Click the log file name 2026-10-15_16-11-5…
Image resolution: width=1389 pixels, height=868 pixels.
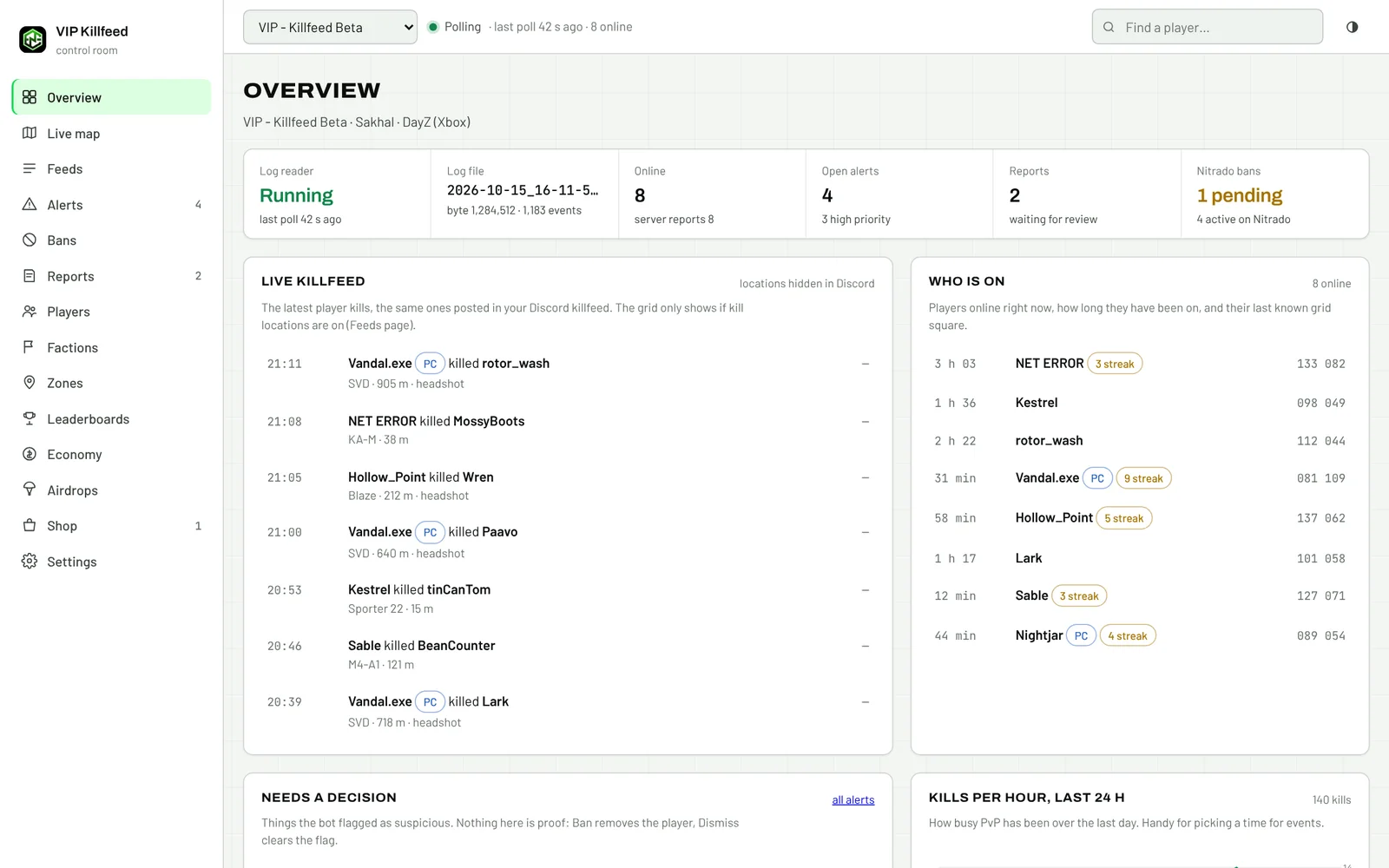pos(523,190)
